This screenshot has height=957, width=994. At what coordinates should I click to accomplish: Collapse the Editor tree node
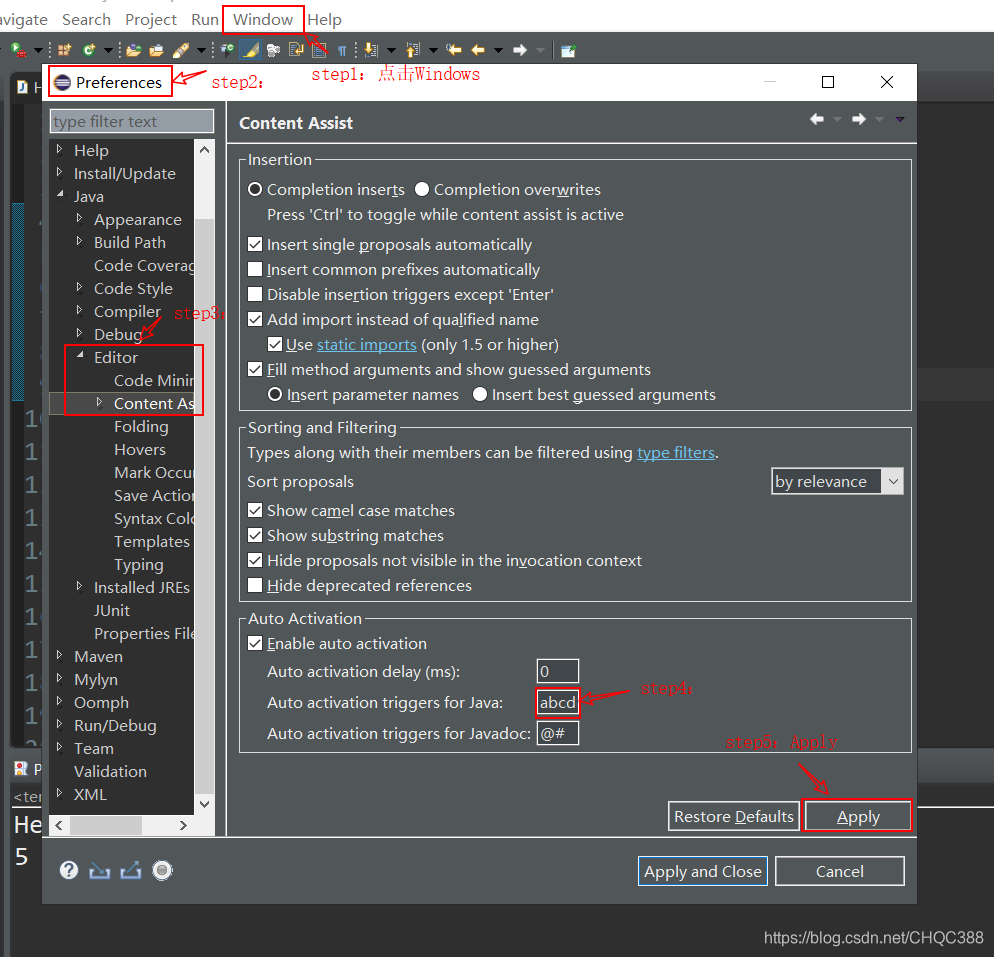(x=80, y=356)
